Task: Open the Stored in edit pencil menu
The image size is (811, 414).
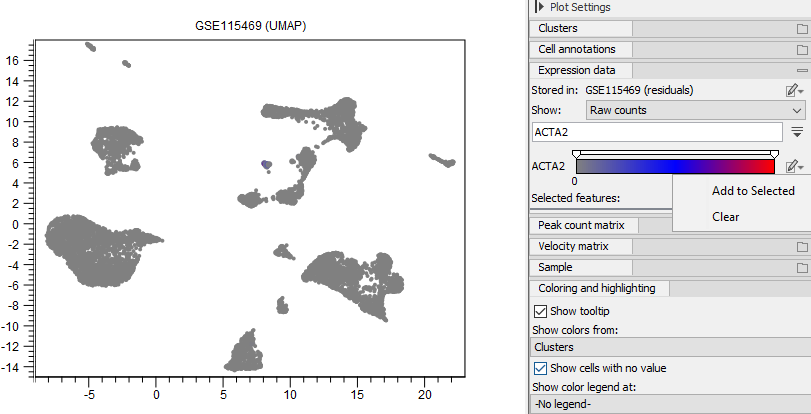Action: click(794, 91)
